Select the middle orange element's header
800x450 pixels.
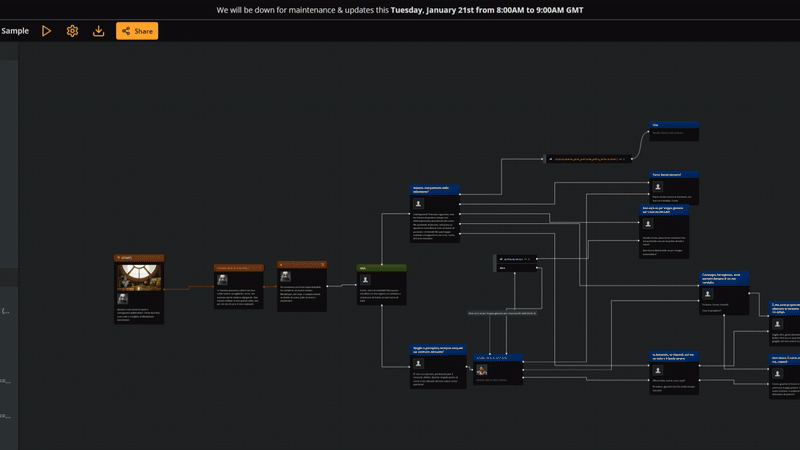click(239, 268)
